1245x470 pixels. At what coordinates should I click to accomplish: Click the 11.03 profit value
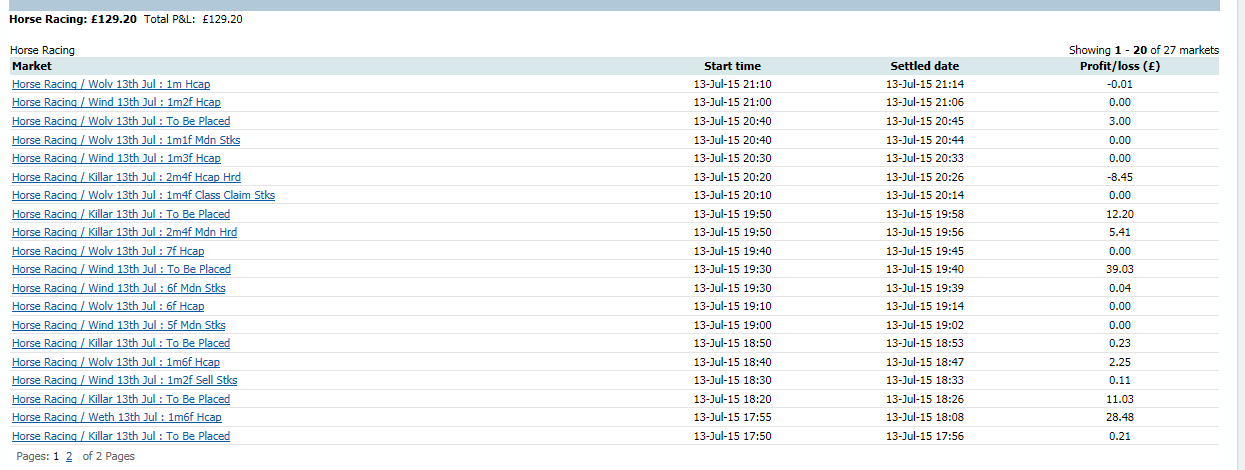[1120, 399]
